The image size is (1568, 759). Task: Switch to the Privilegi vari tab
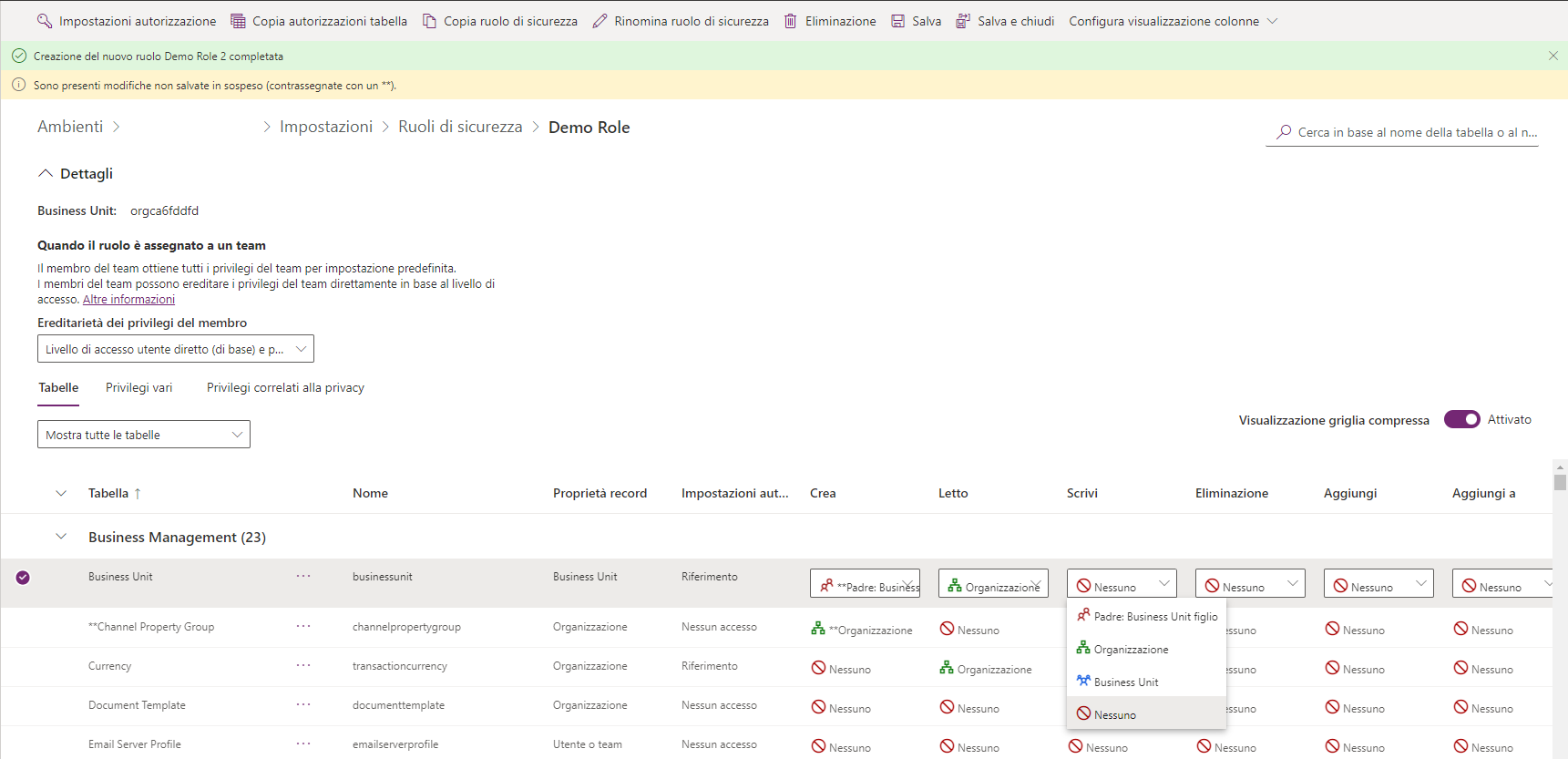138,388
